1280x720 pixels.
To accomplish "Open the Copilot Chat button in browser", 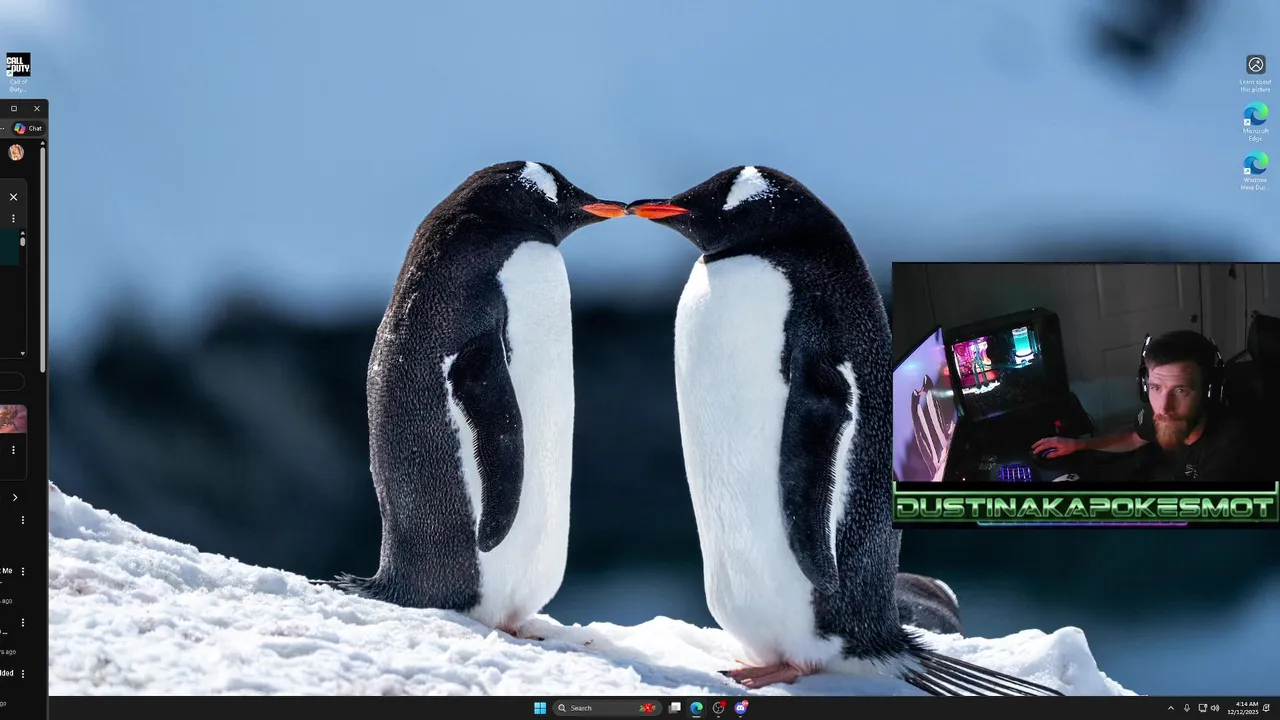I will 28,128.
